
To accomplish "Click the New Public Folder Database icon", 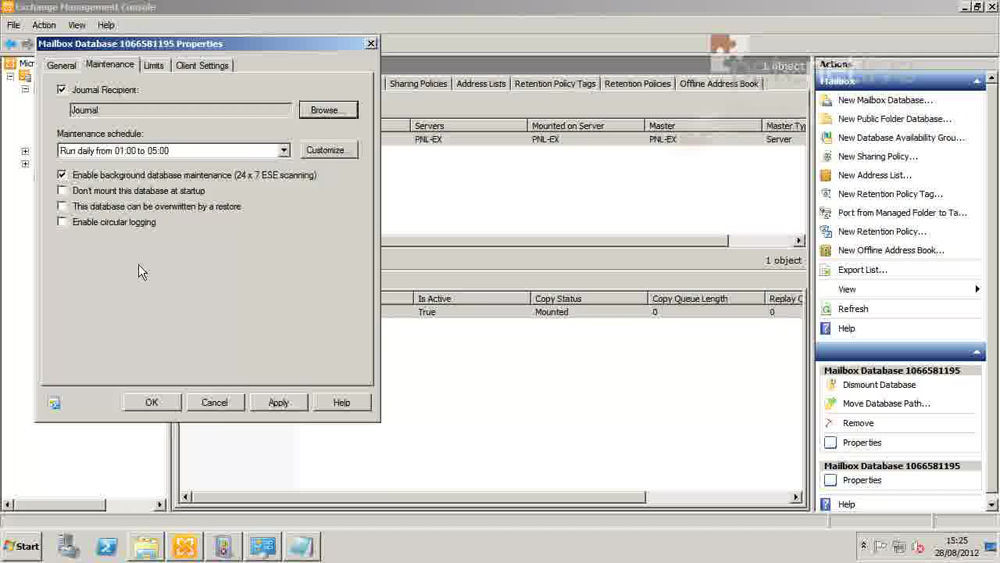I will pyautogui.click(x=826, y=119).
